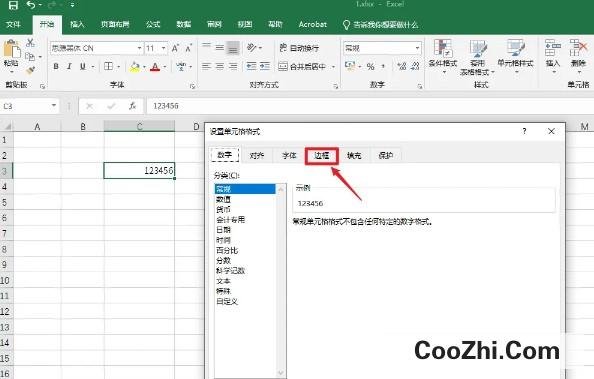The width and height of the screenshot is (594, 379).
Task: Click the Copy icon
Action: pyautogui.click(x=30, y=56)
